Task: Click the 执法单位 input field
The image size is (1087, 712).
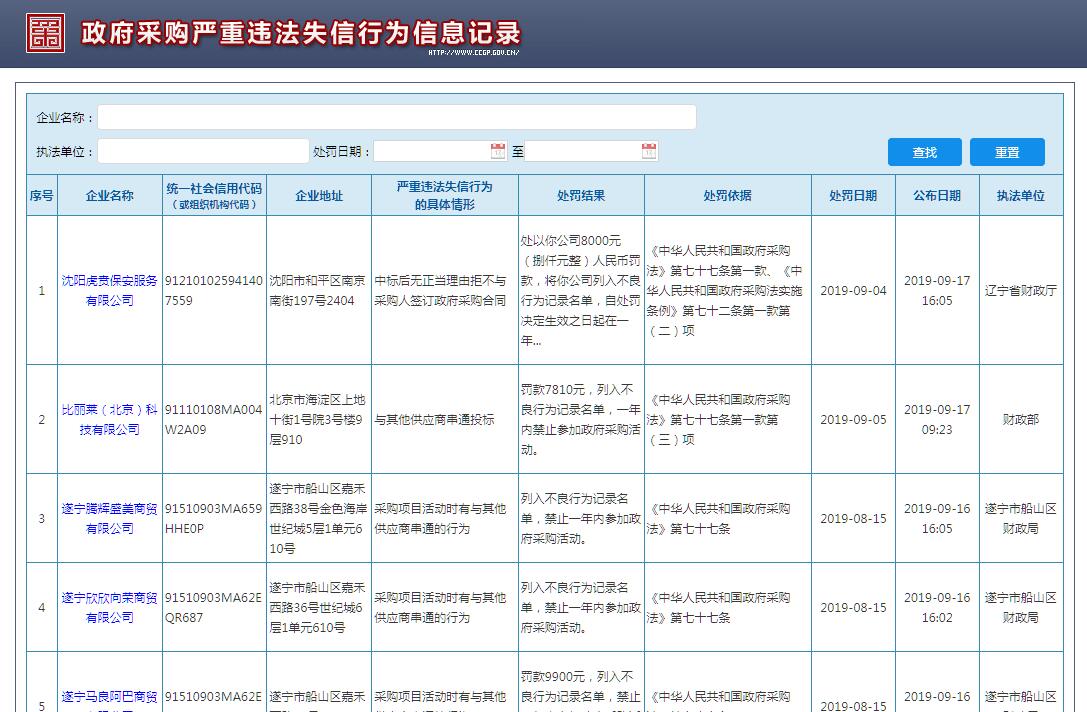Action: [203, 151]
